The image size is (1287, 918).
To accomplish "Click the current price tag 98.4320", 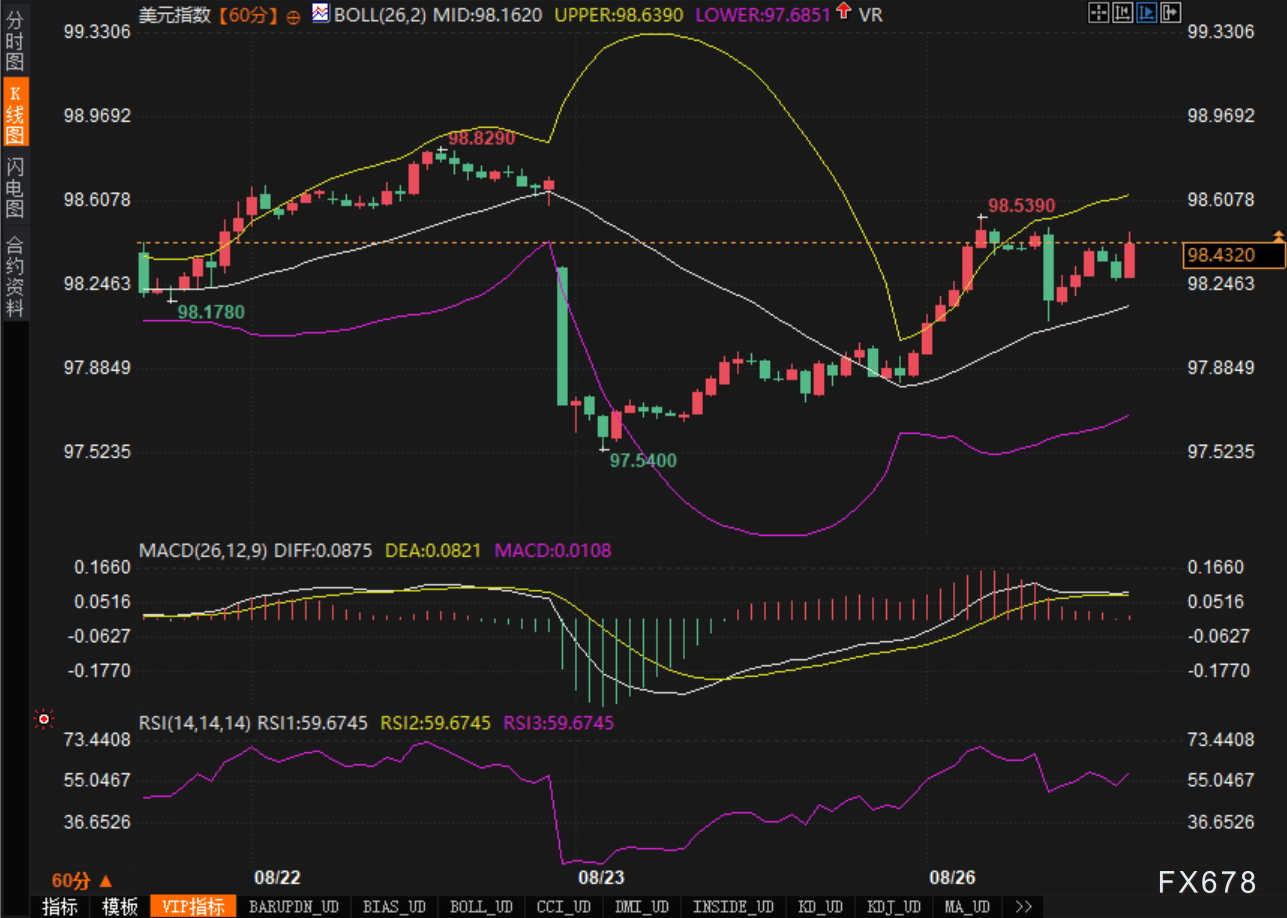I will tap(1233, 256).
